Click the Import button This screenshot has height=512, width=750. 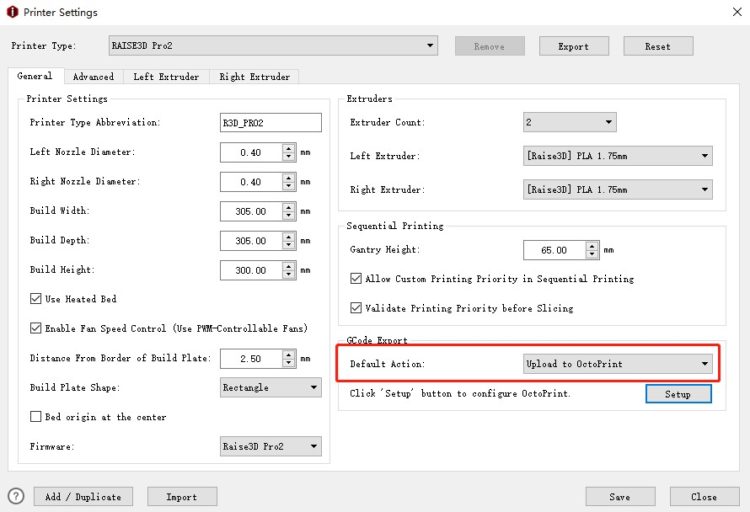182,497
